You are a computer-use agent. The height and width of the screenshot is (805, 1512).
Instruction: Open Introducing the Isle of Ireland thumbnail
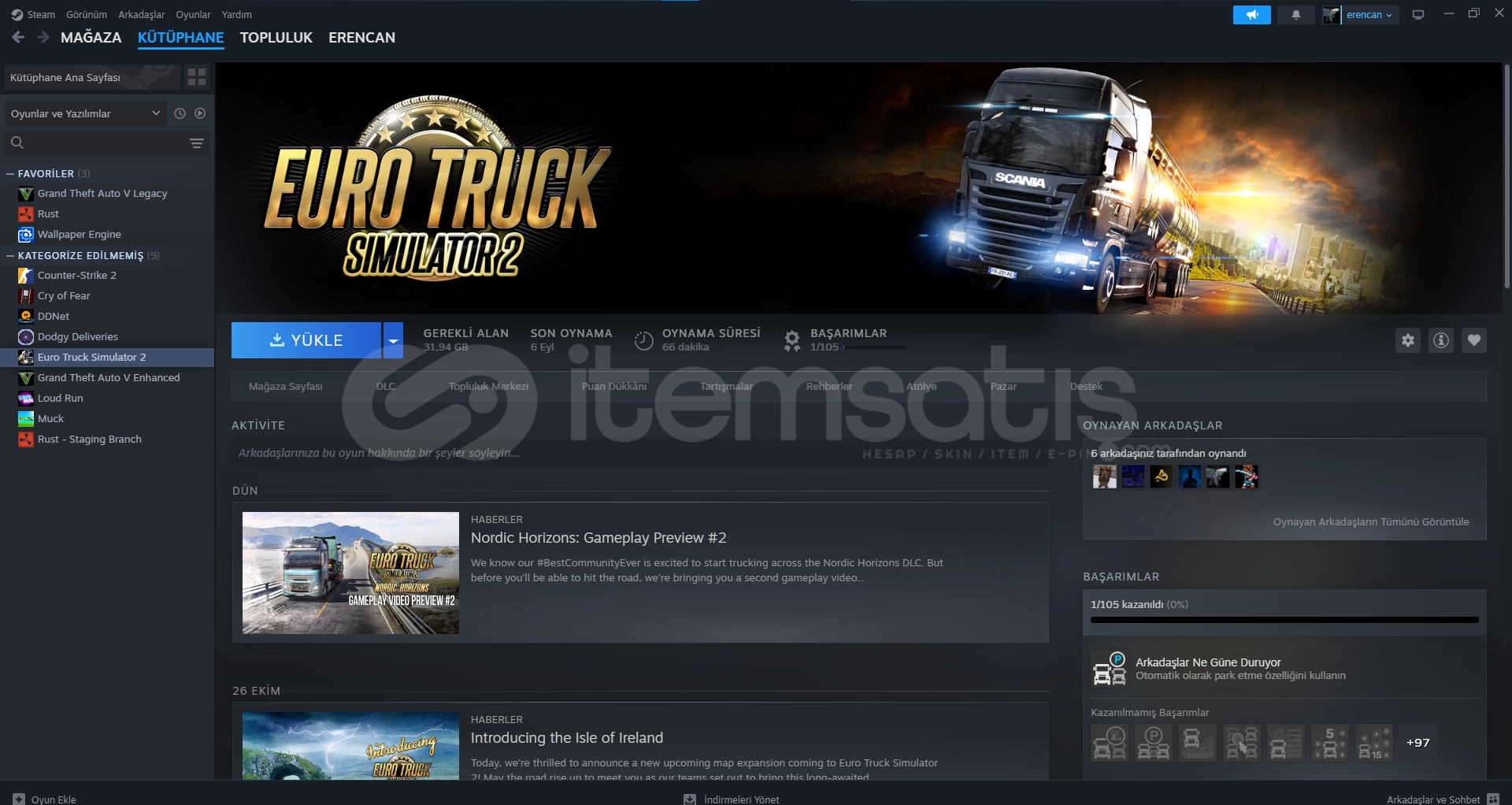(350, 746)
